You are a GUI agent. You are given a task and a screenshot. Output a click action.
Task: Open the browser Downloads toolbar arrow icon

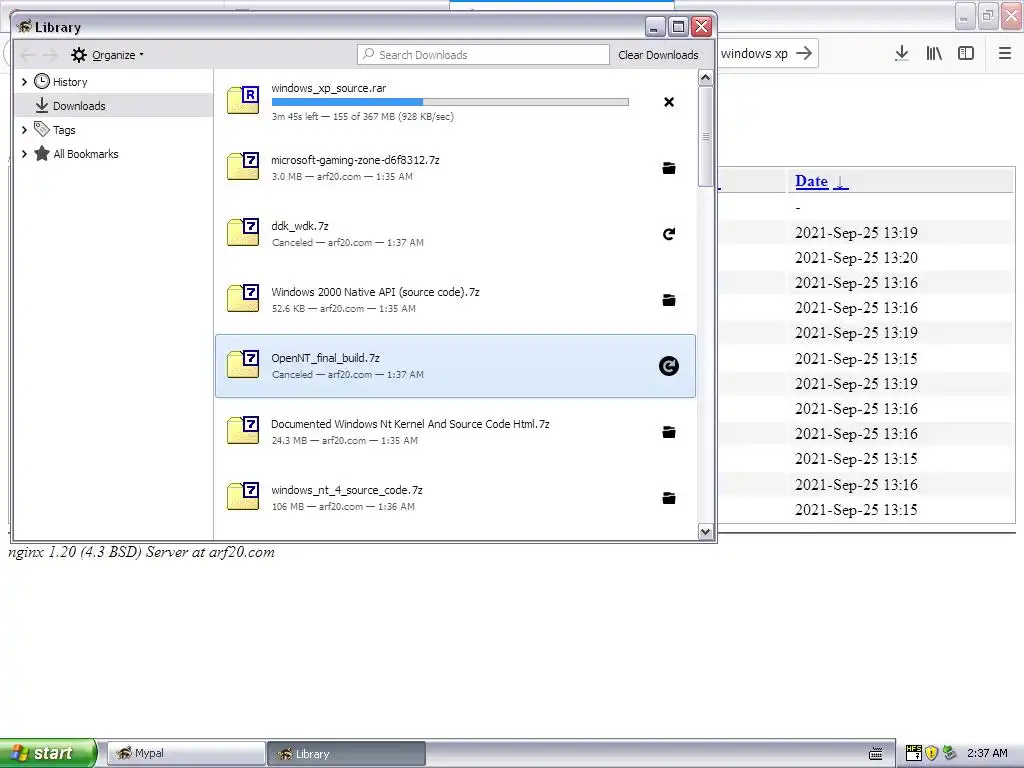(x=902, y=54)
